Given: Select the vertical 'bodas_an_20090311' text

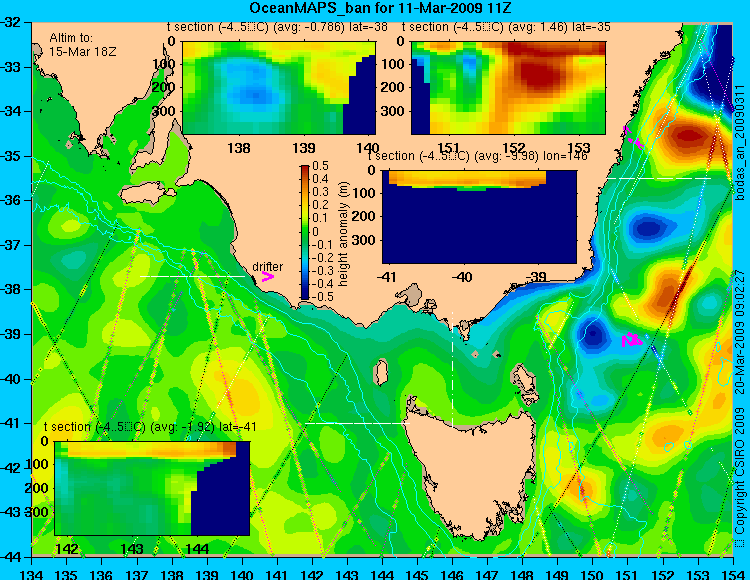Looking at the screenshot, I should click(x=740, y=143).
